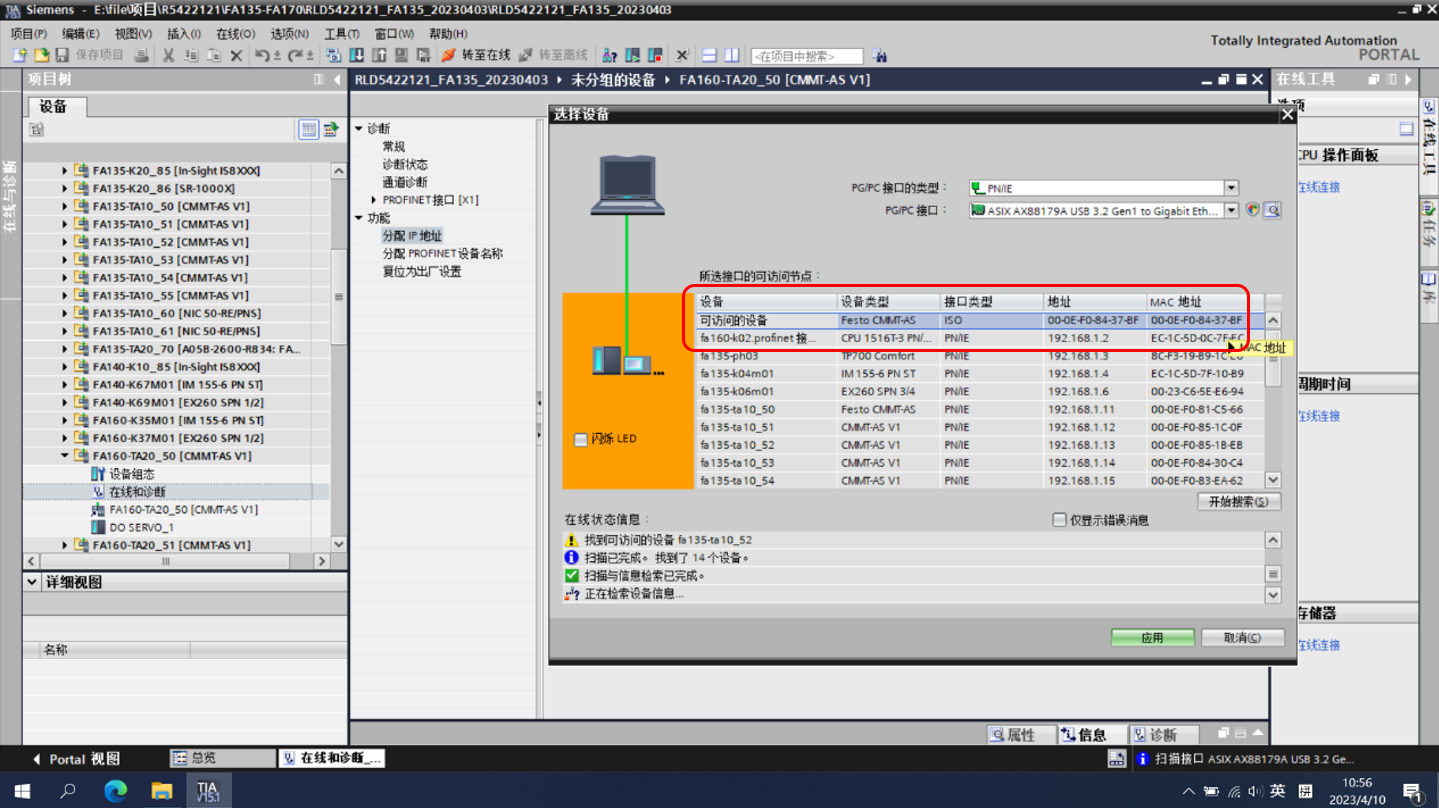Open Microsoft Edge from the taskbar
Image resolution: width=1439 pixels, height=808 pixels.
116,790
